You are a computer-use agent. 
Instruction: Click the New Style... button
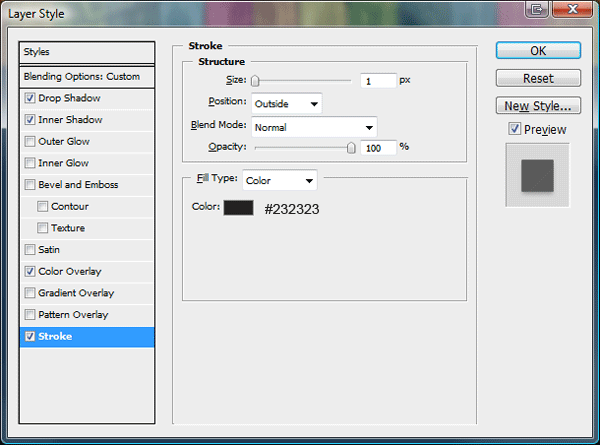pyautogui.click(x=538, y=105)
